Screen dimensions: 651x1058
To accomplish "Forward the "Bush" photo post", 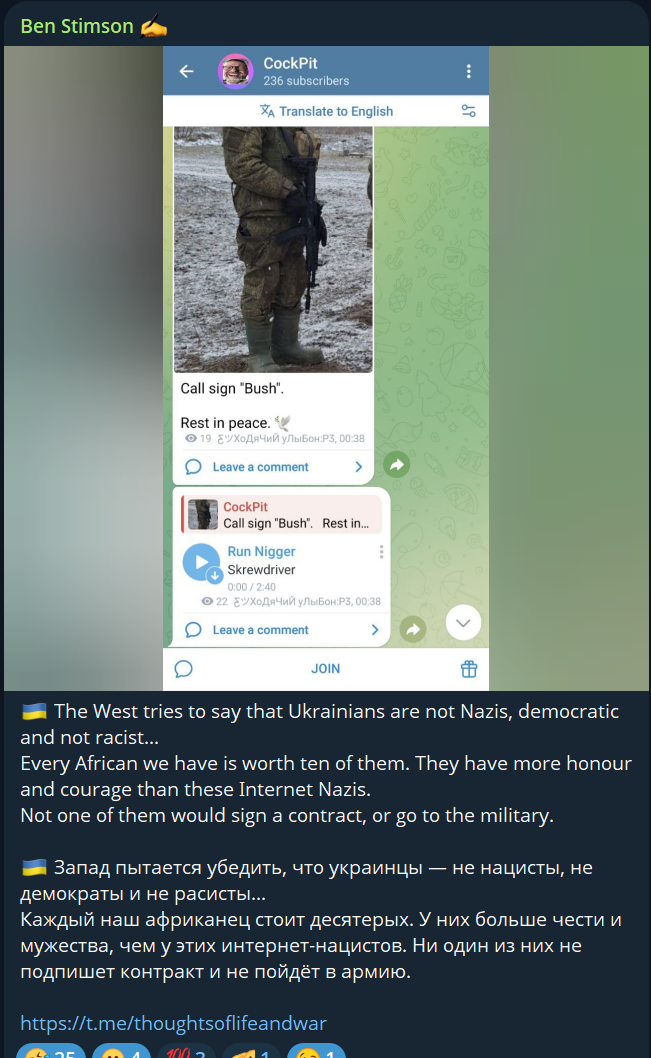I will (x=397, y=464).
